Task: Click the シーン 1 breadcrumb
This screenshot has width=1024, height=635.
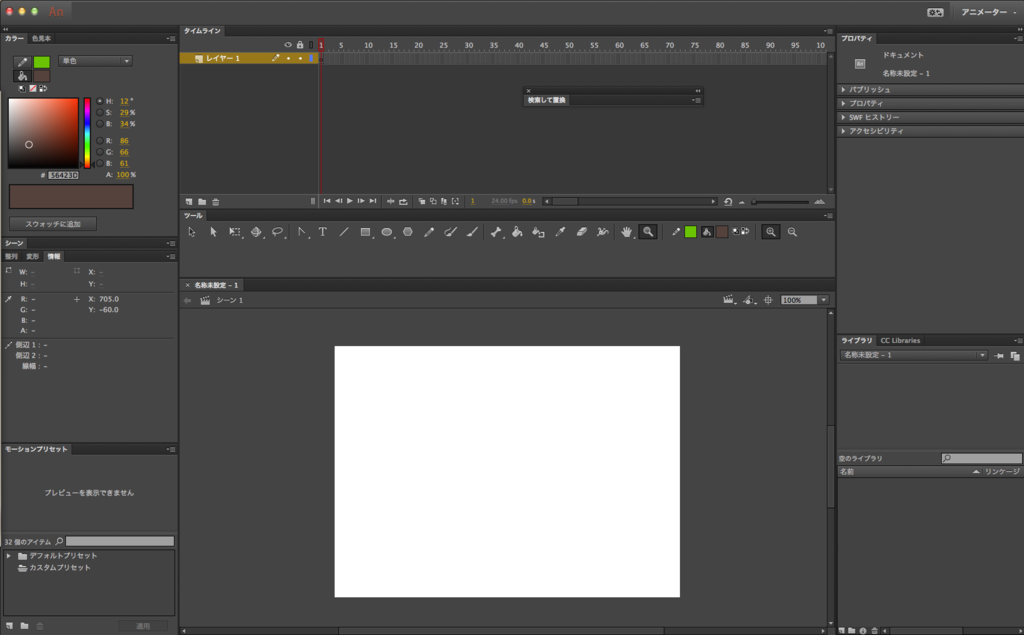Action: (230, 300)
